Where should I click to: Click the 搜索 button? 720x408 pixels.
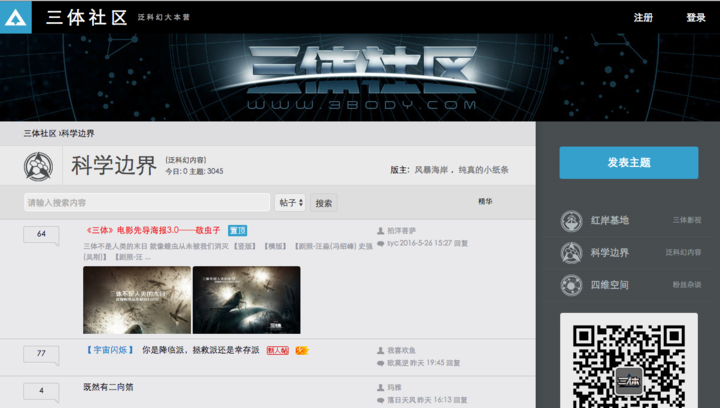point(324,203)
